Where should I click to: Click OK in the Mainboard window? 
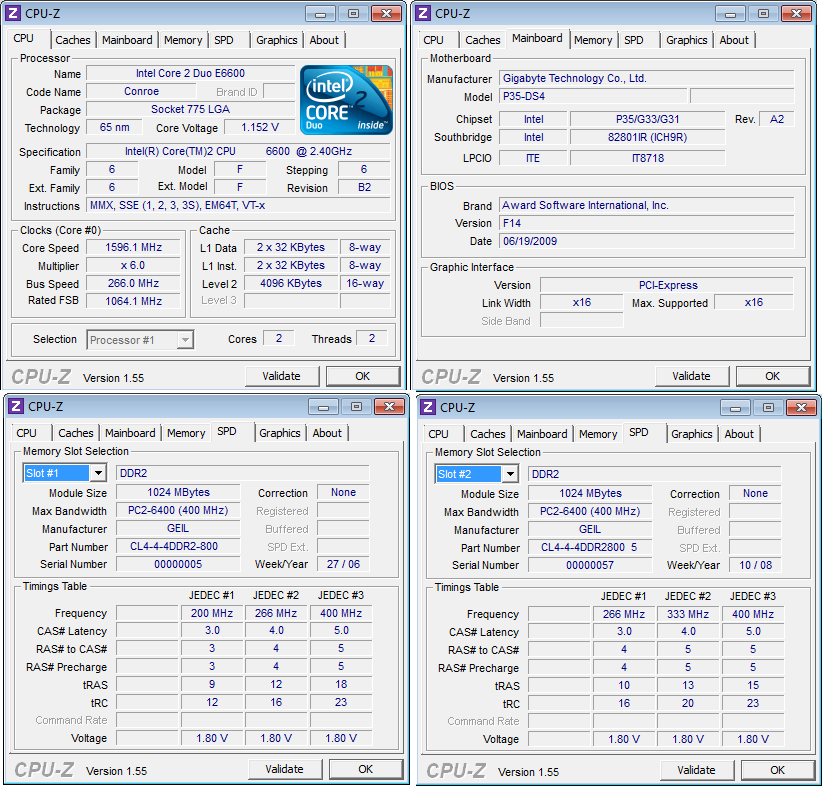pyautogui.click(x=773, y=376)
